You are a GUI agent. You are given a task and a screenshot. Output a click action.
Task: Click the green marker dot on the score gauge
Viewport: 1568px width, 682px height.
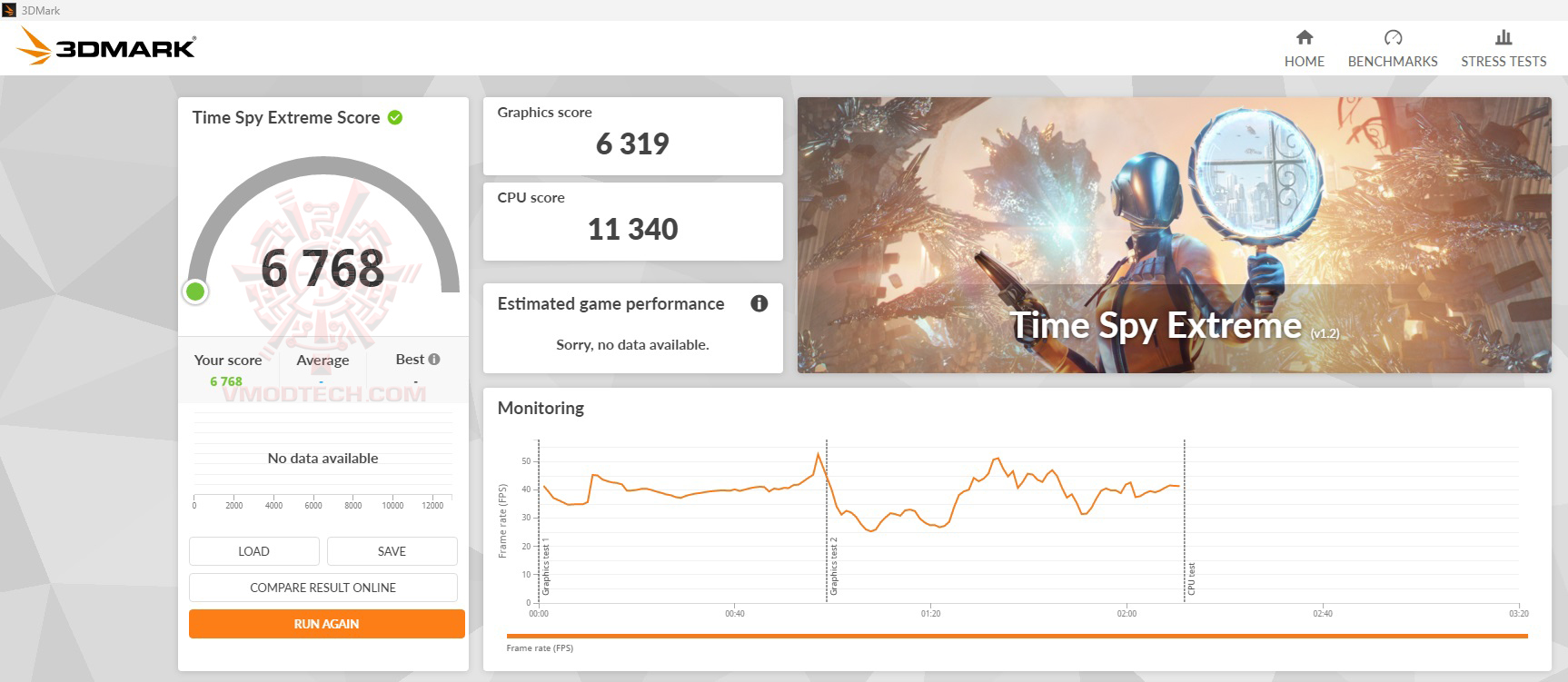195,292
